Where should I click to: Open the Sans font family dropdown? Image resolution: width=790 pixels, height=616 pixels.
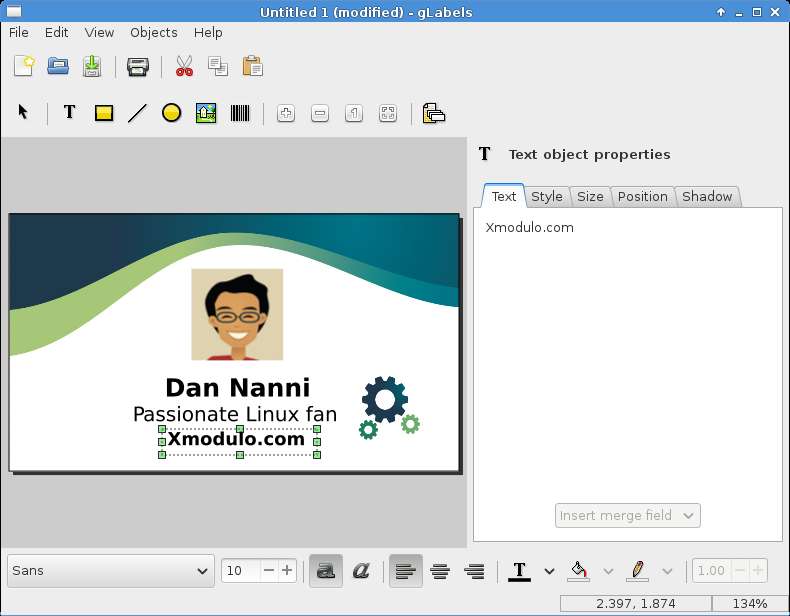tap(110, 571)
